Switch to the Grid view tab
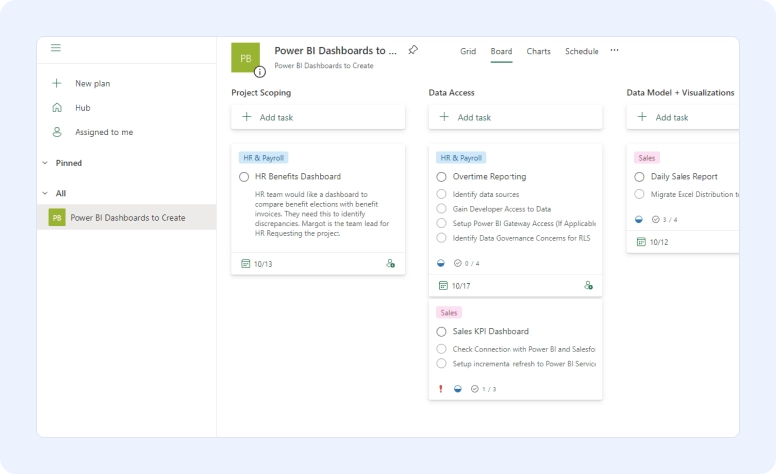 (x=468, y=51)
